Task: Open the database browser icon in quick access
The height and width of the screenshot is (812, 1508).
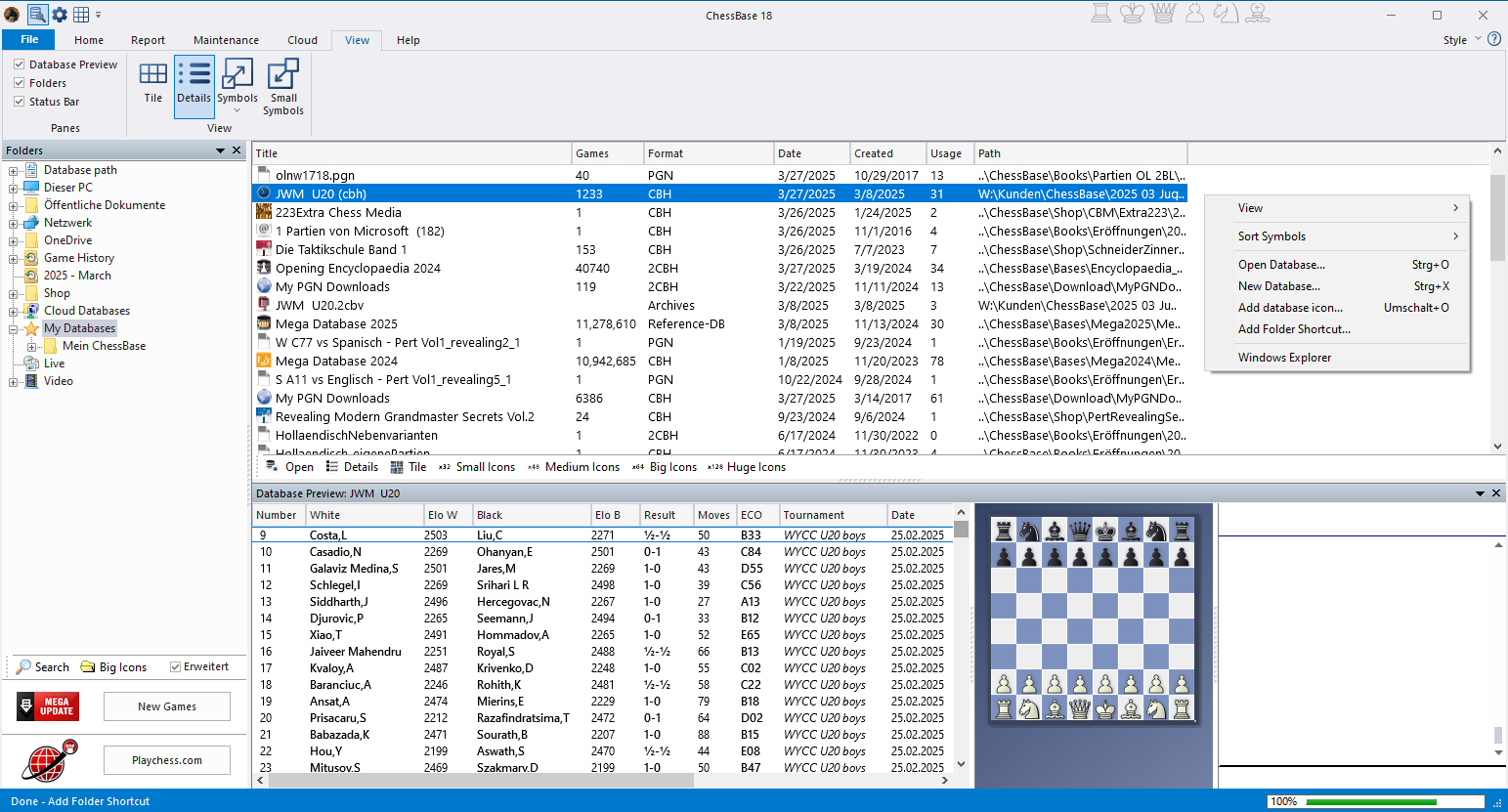Action: tap(39, 14)
